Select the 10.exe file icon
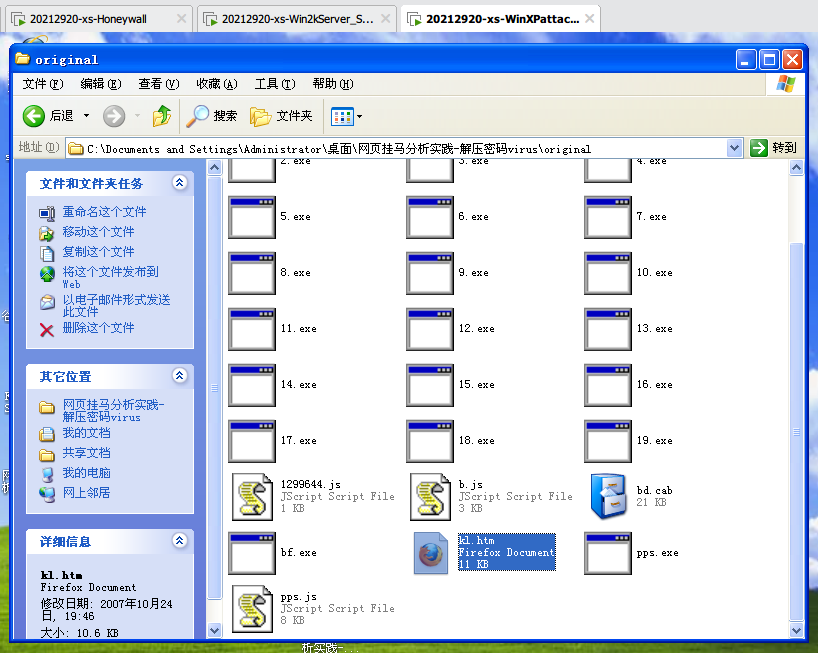This screenshot has width=818, height=653. click(x=608, y=273)
